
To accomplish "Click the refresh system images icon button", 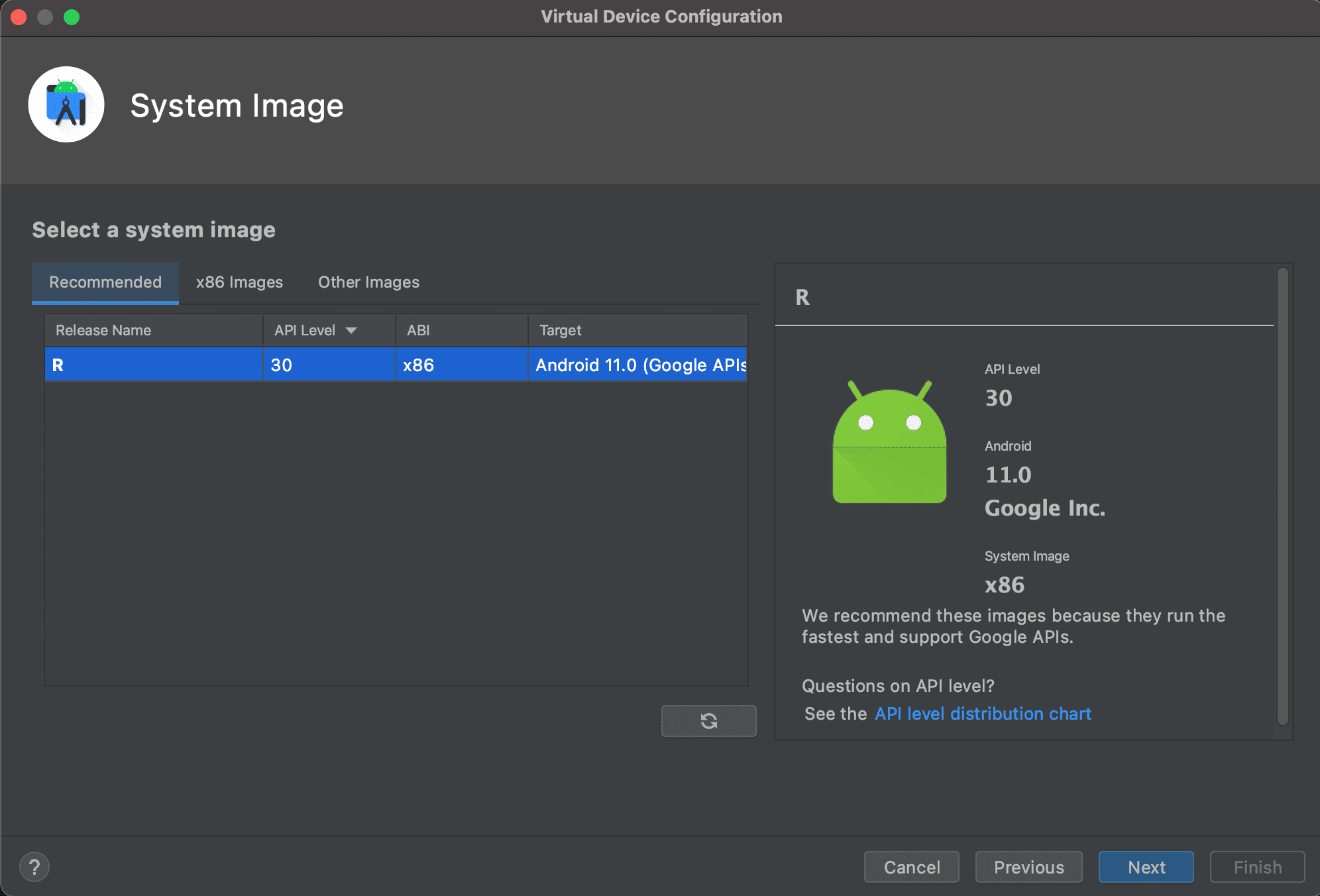I will coord(708,720).
